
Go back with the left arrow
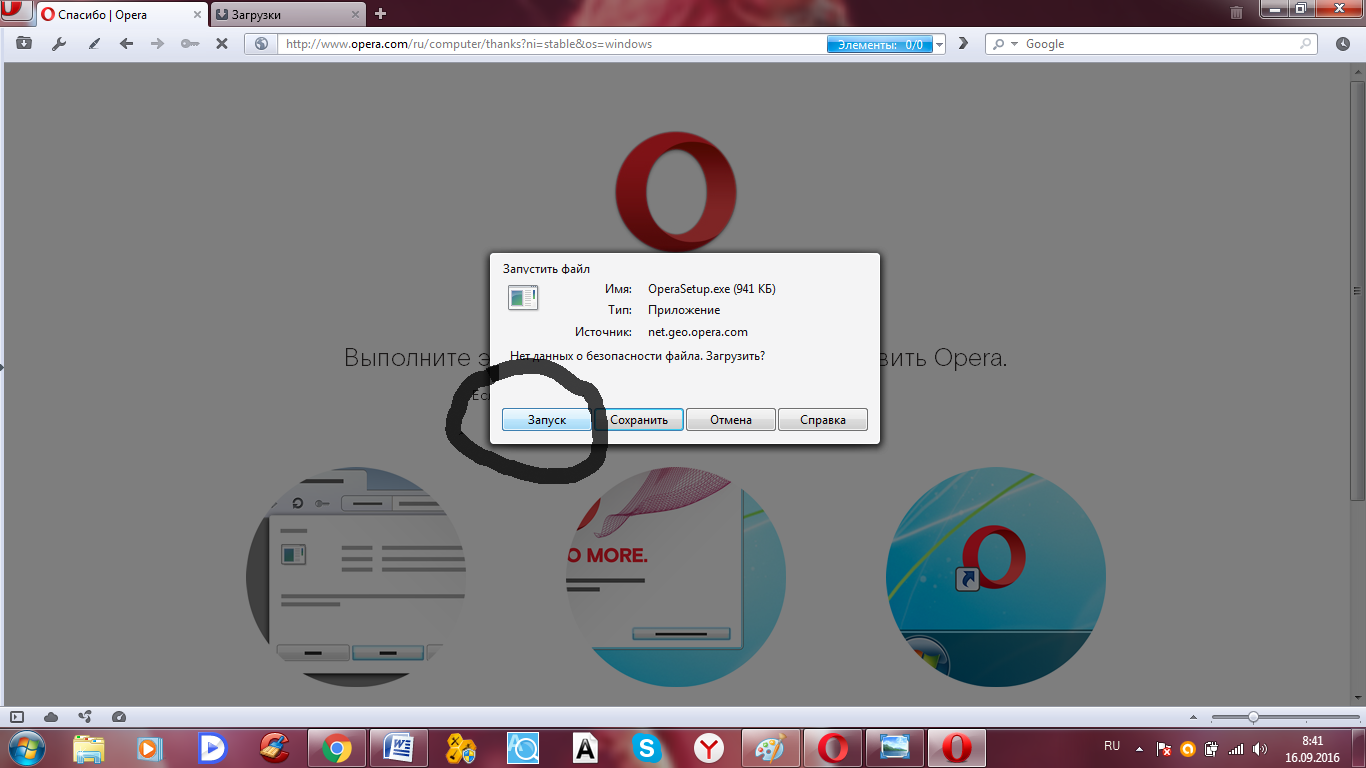(126, 44)
